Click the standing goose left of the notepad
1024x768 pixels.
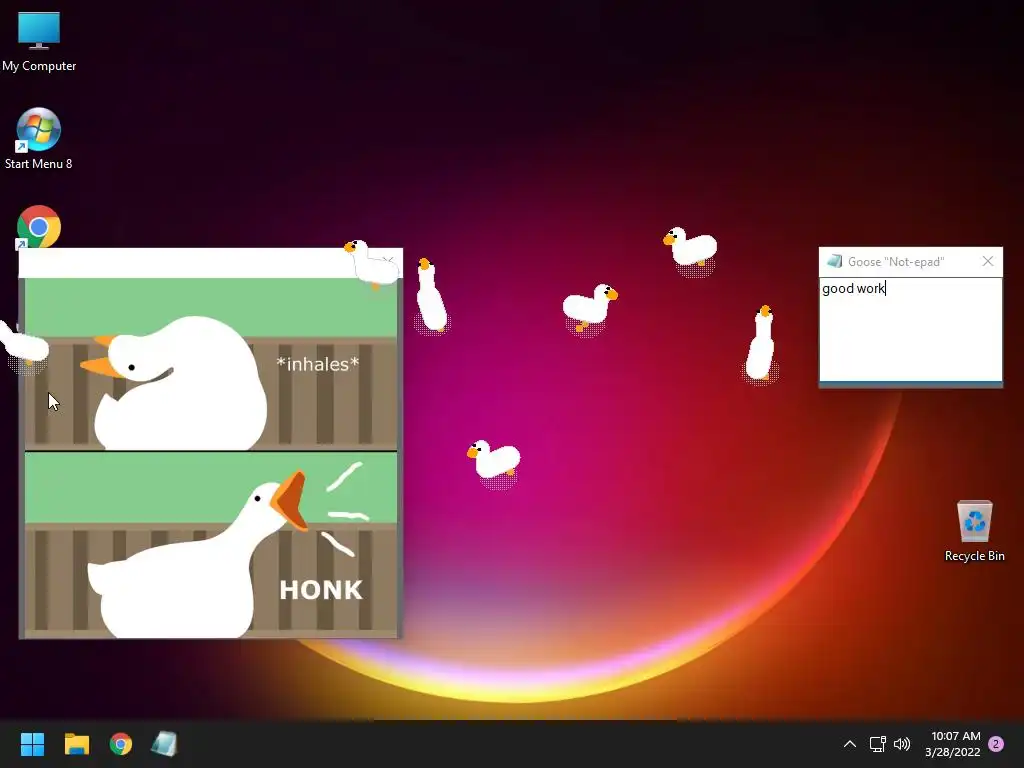pos(761,343)
